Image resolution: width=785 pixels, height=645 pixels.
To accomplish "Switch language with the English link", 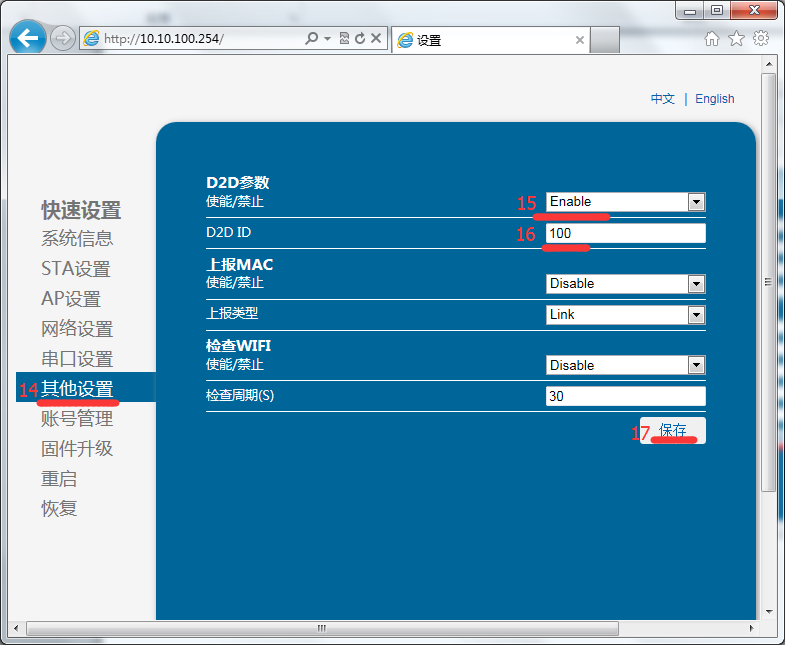I will tap(714, 99).
